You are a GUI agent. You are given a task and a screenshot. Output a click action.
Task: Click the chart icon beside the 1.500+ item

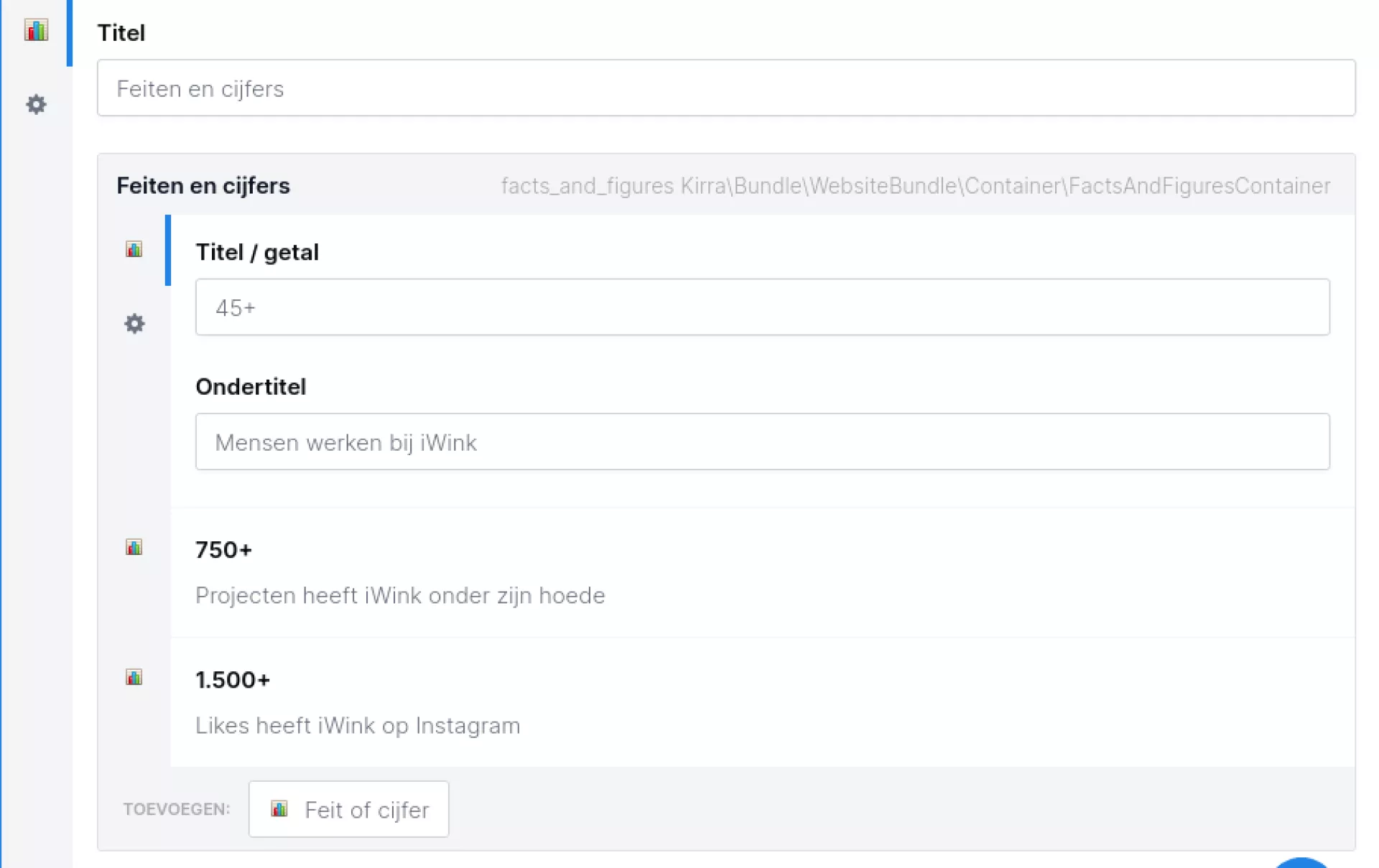coord(134,678)
